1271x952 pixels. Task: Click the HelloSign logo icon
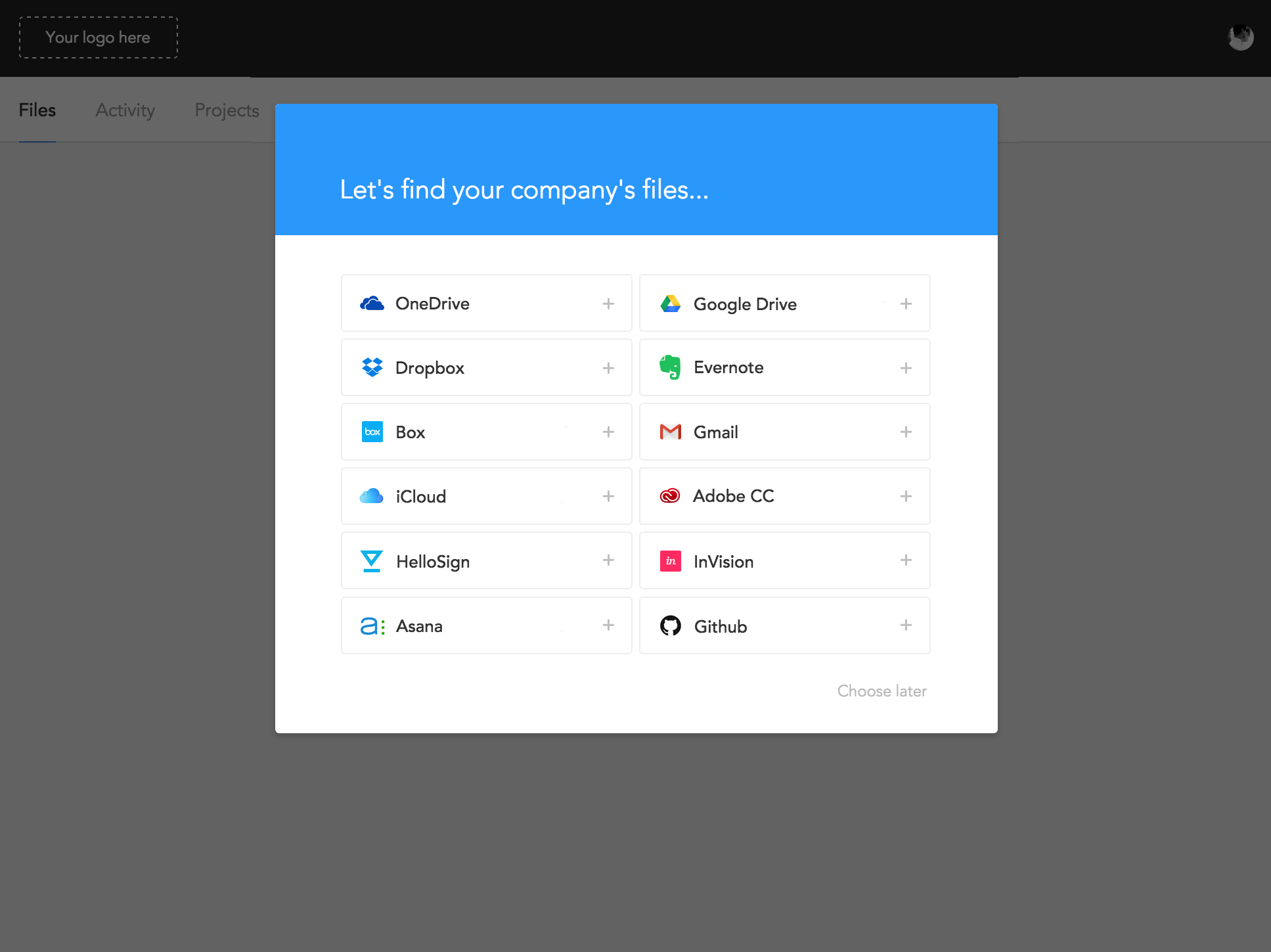372,561
